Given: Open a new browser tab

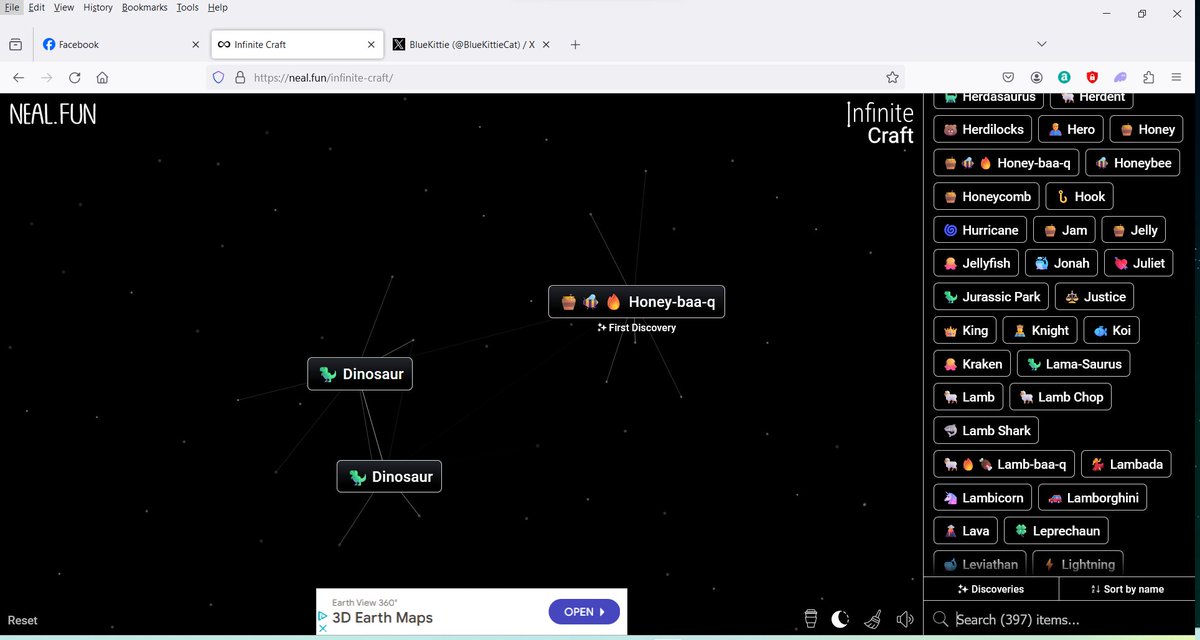Looking at the screenshot, I should point(575,44).
